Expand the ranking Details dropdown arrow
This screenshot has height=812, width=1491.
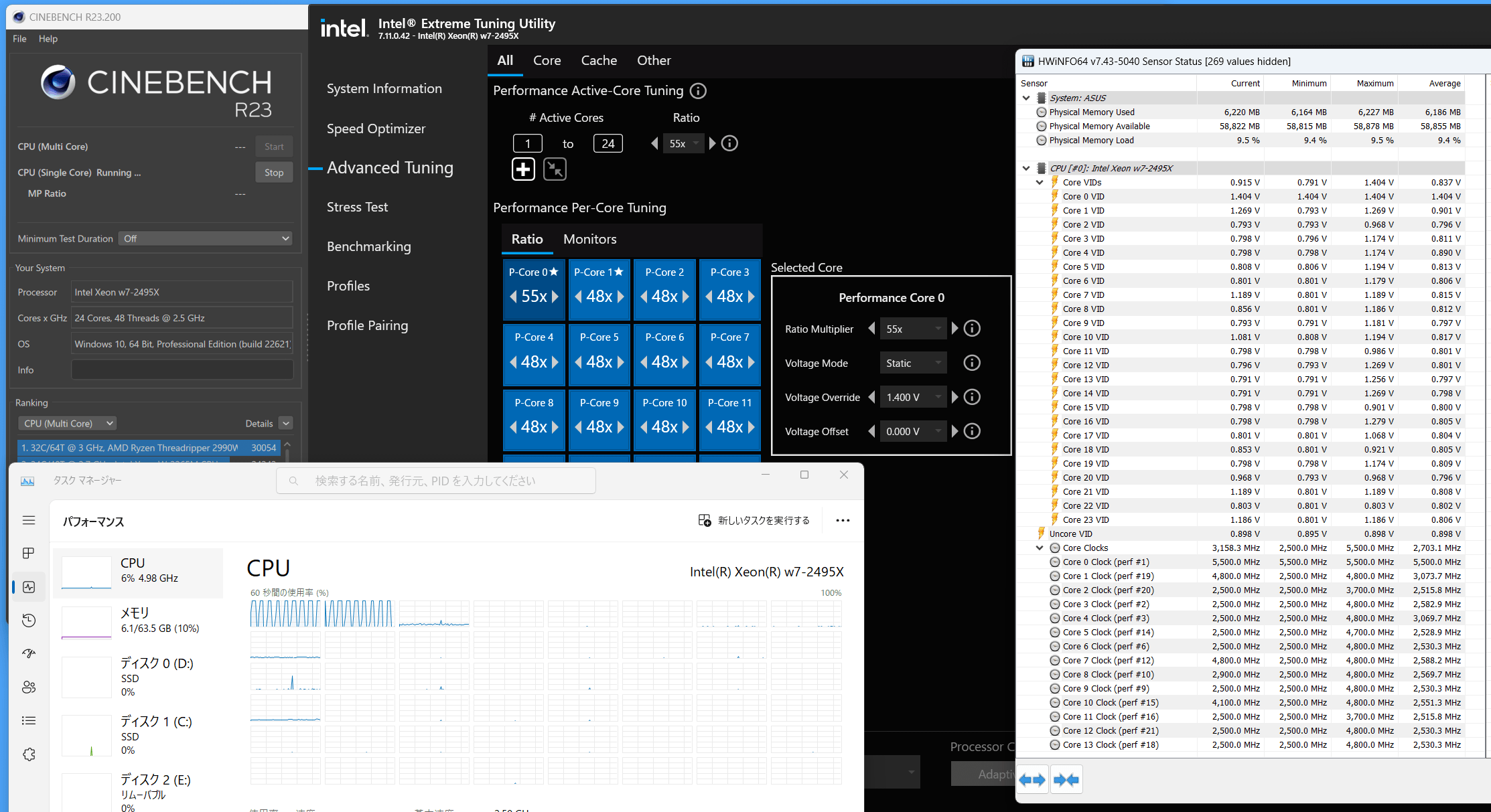(286, 423)
